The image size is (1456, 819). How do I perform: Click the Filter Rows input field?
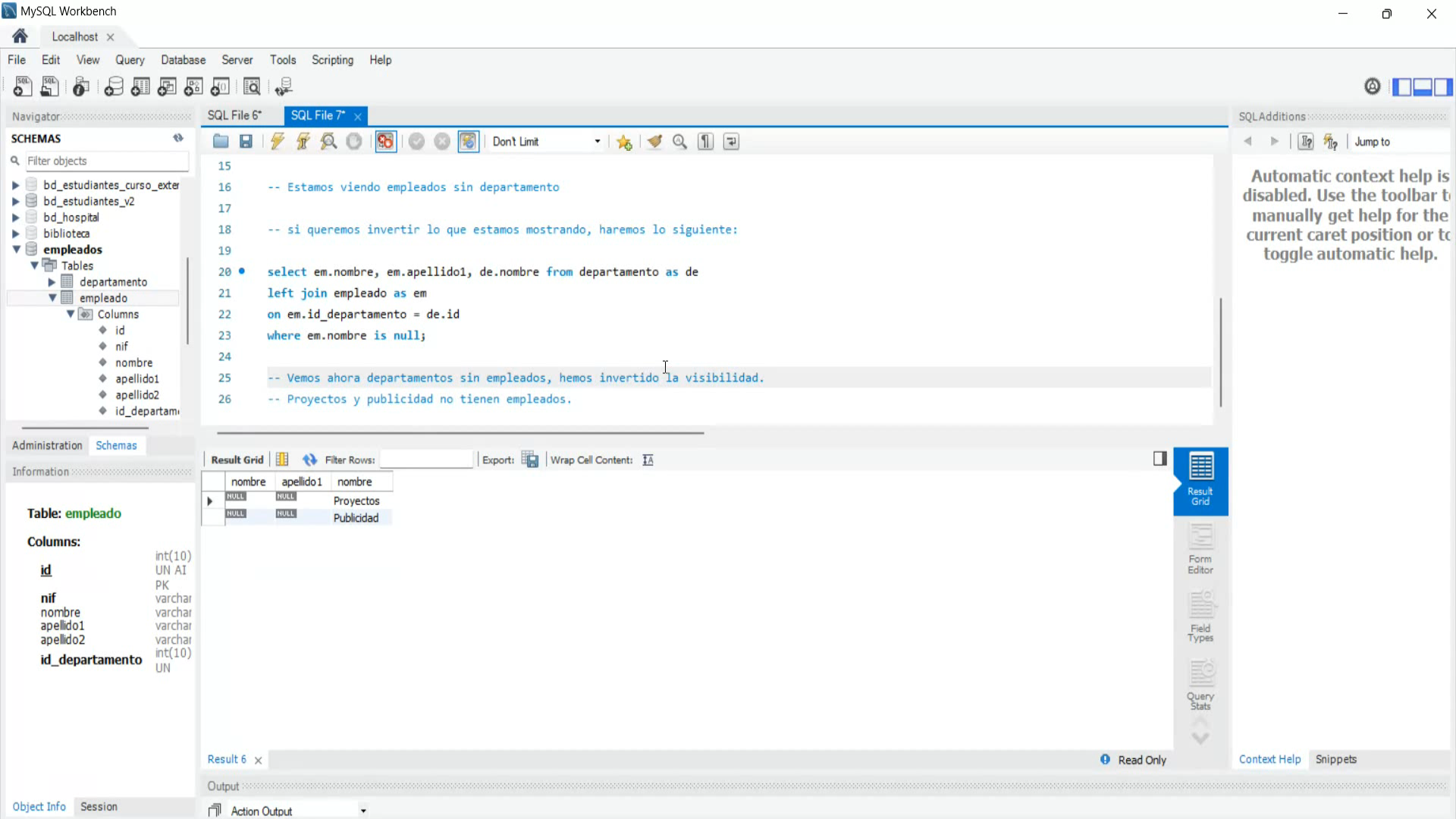coord(426,460)
